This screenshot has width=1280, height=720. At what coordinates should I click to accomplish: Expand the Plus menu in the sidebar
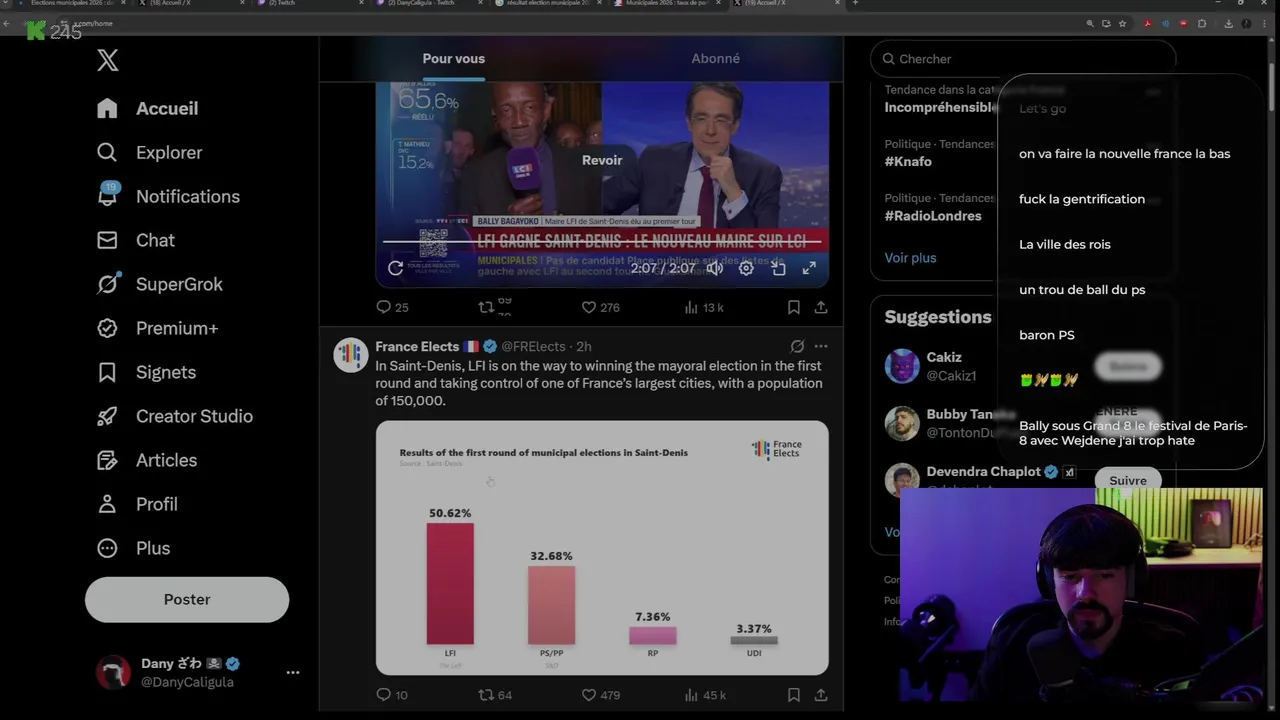pyautogui.click(x=134, y=548)
